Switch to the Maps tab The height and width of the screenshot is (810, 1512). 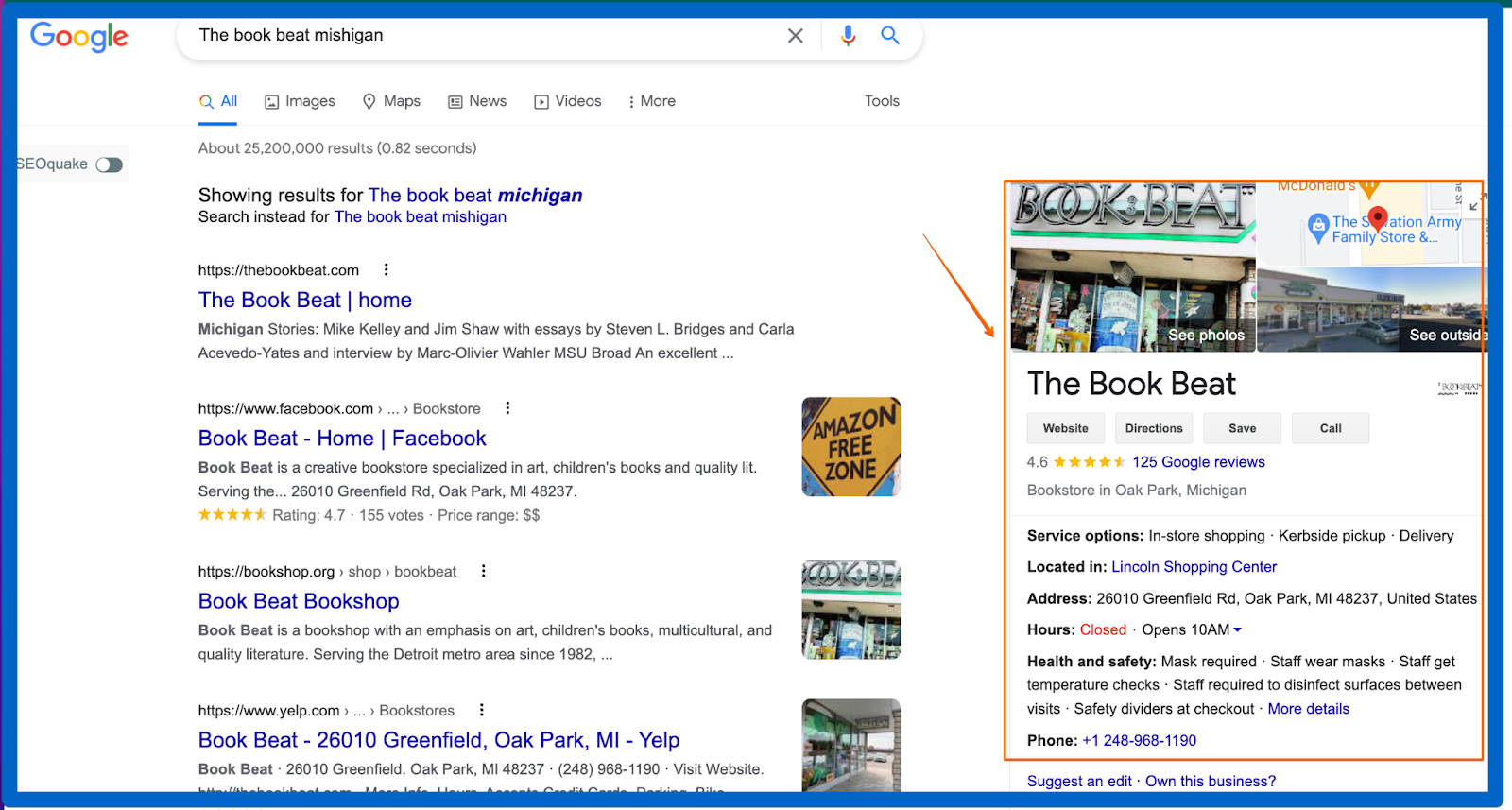tap(391, 101)
